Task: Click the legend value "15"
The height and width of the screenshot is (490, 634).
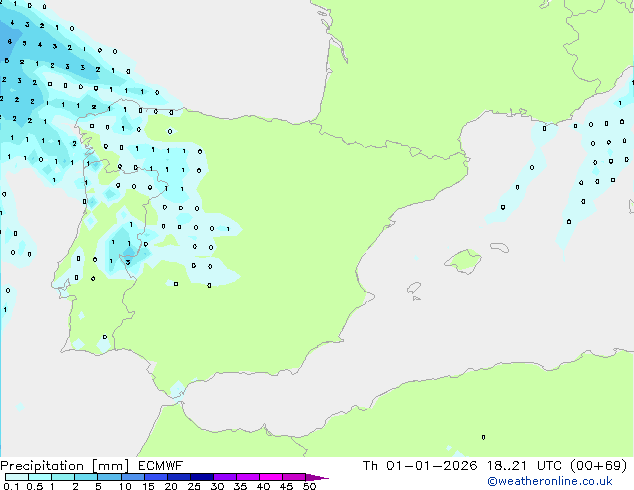Action: [148, 486]
